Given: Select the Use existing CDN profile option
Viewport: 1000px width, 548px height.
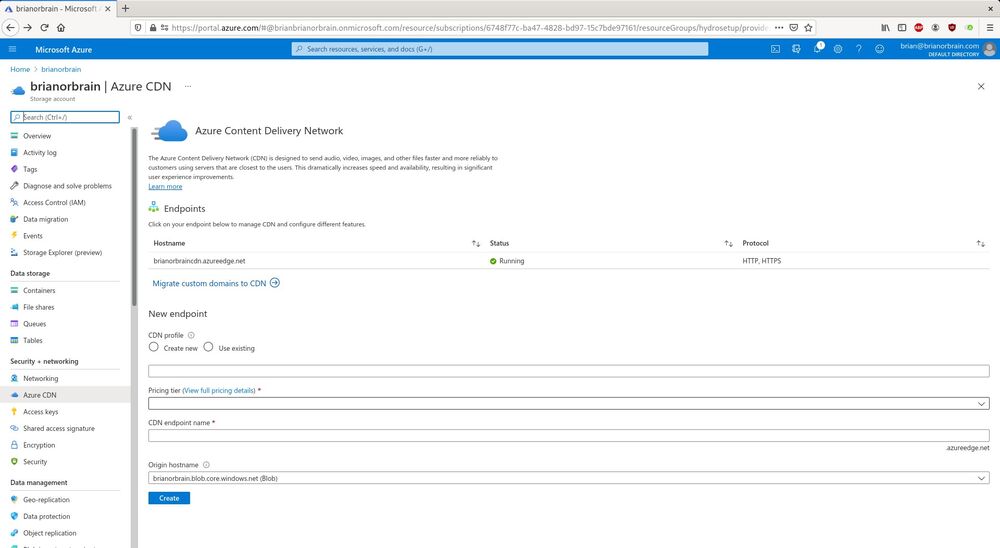Looking at the screenshot, I should 208,347.
